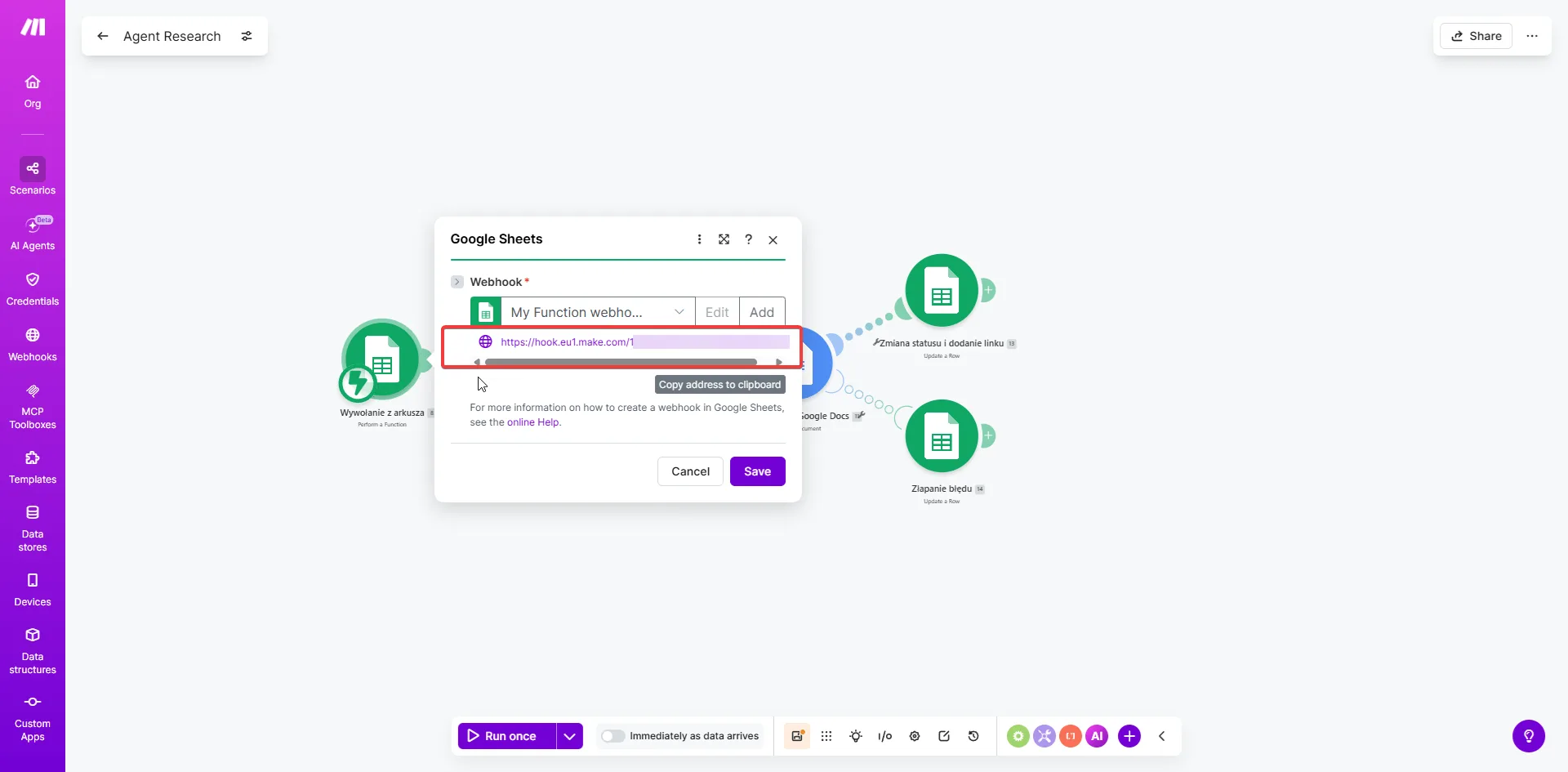Open MCP Toolboxes

coord(33,406)
